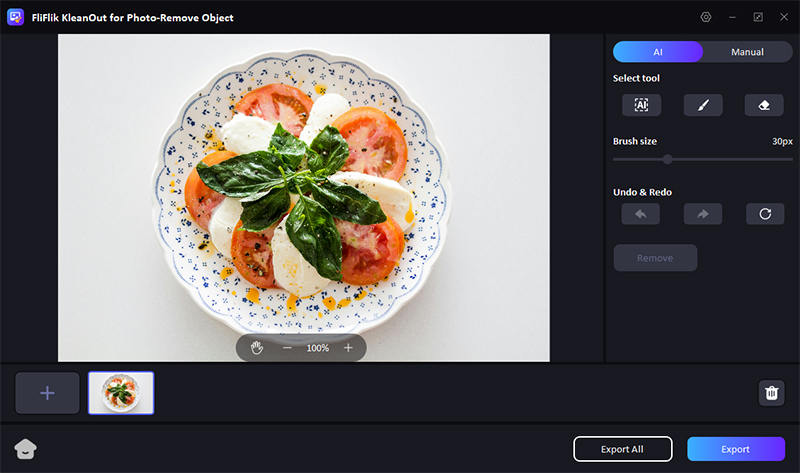The image size is (800, 473).
Task: Zoom in with the plus icon
Action: (x=348, y=348)
